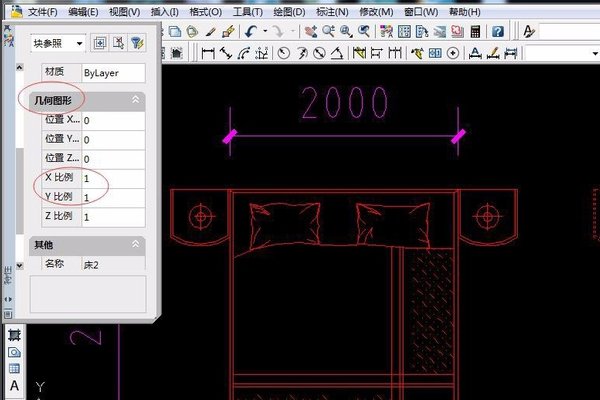
Task: Click the Dimension Update icon
Action: 511,53
